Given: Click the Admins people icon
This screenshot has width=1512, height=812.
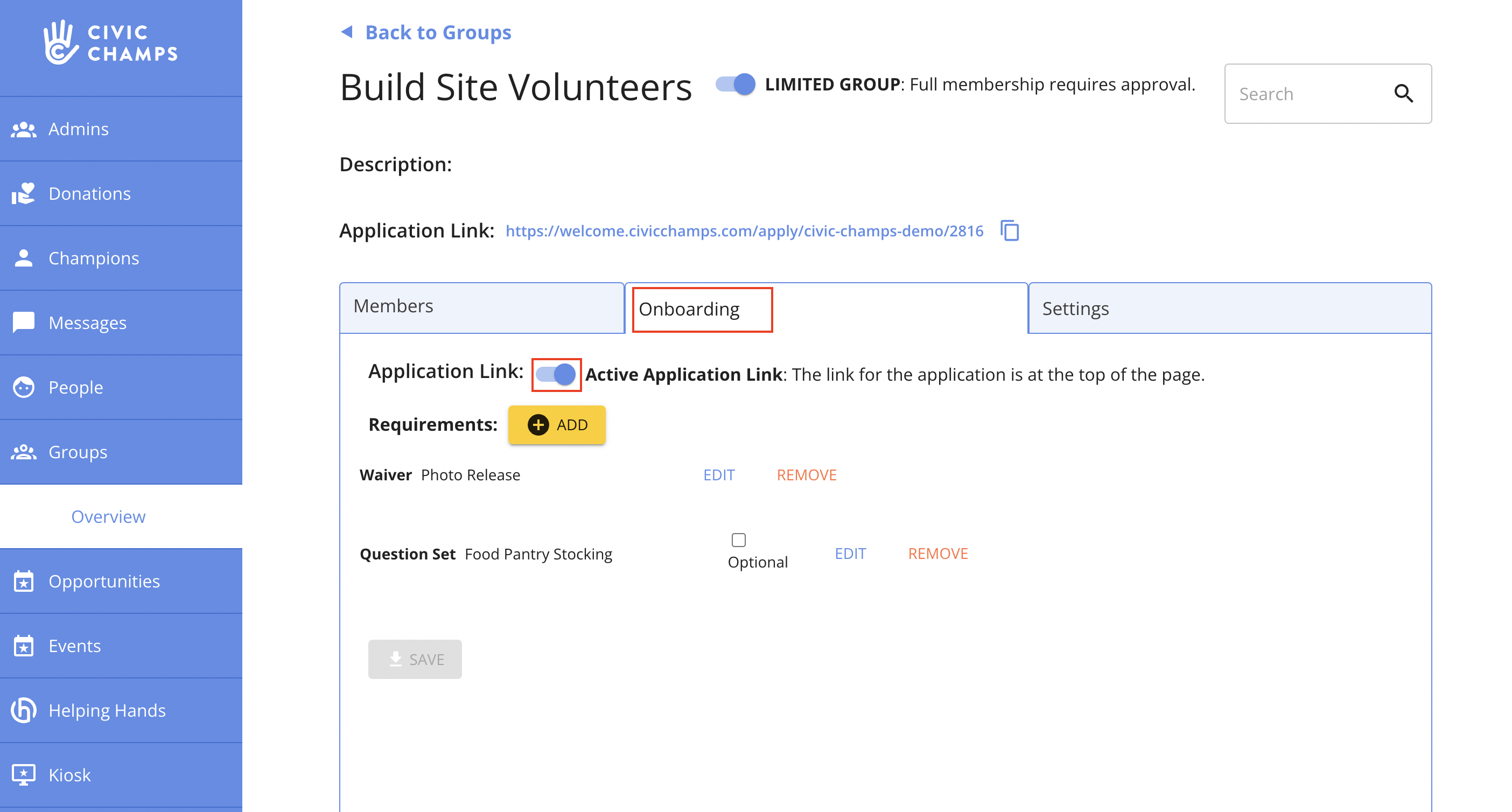Looking at the screenshot, I should (24, 129).
